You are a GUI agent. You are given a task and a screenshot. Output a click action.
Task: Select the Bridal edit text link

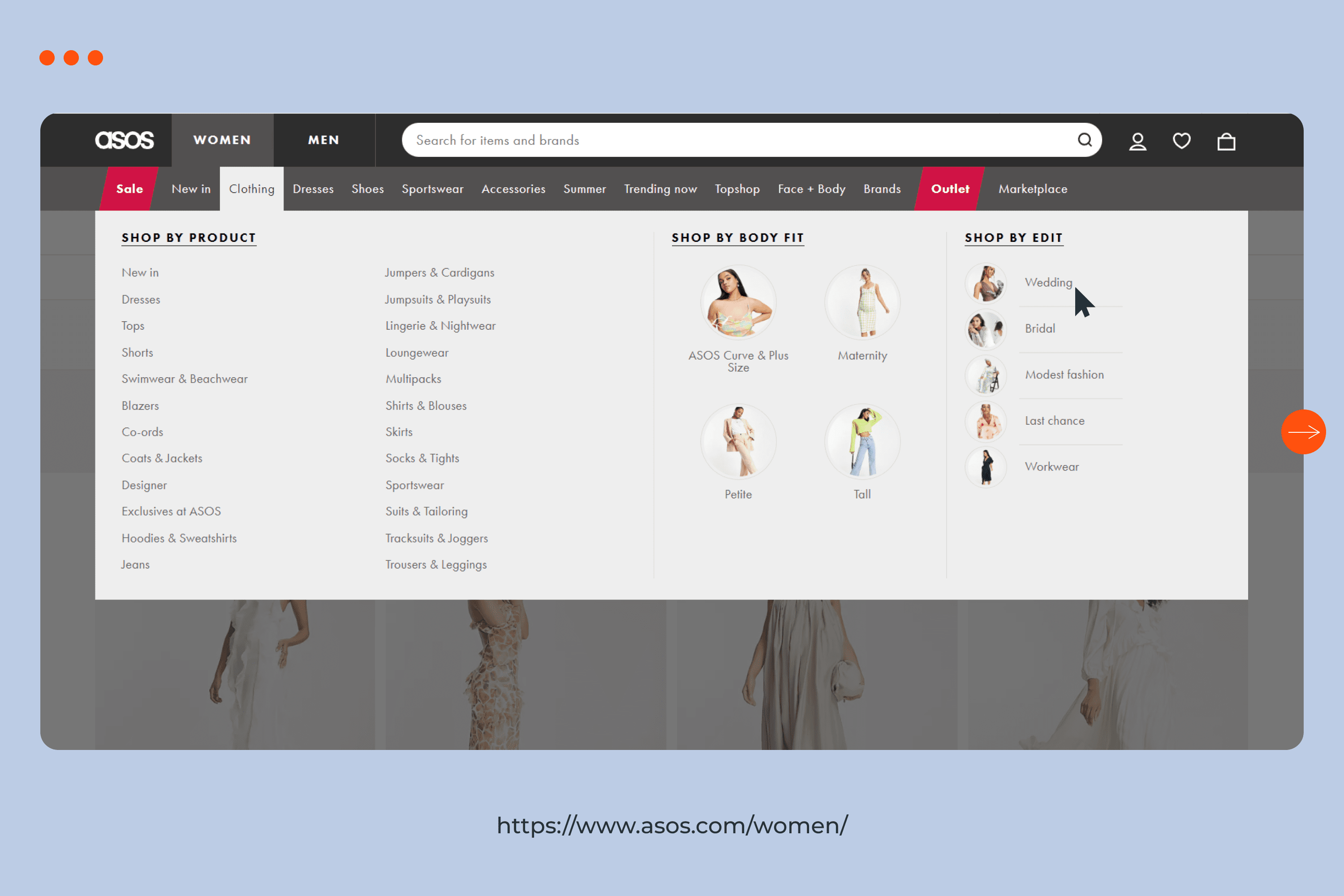(1040, 328)
